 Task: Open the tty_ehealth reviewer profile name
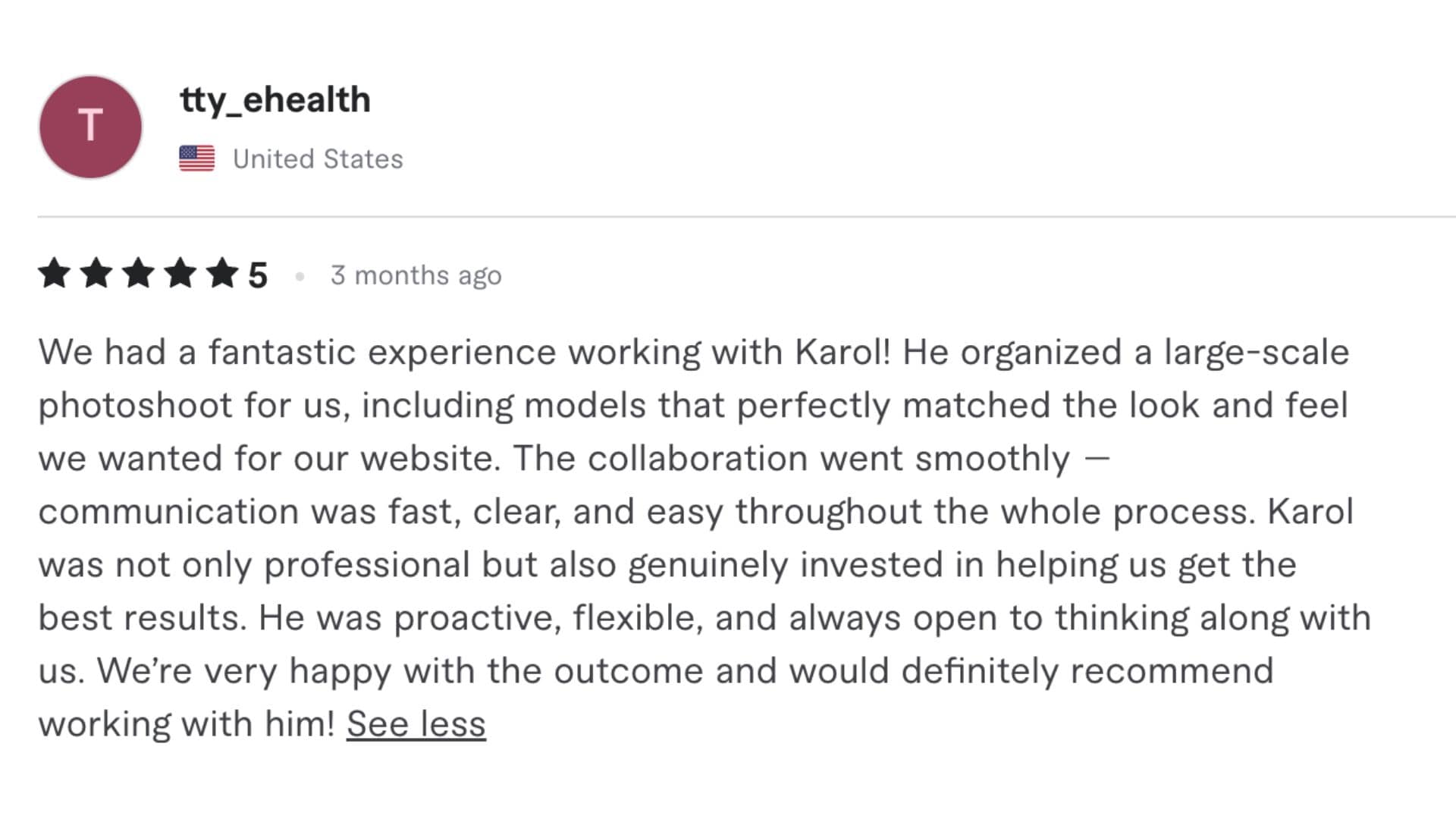click(x=275, y=101)
